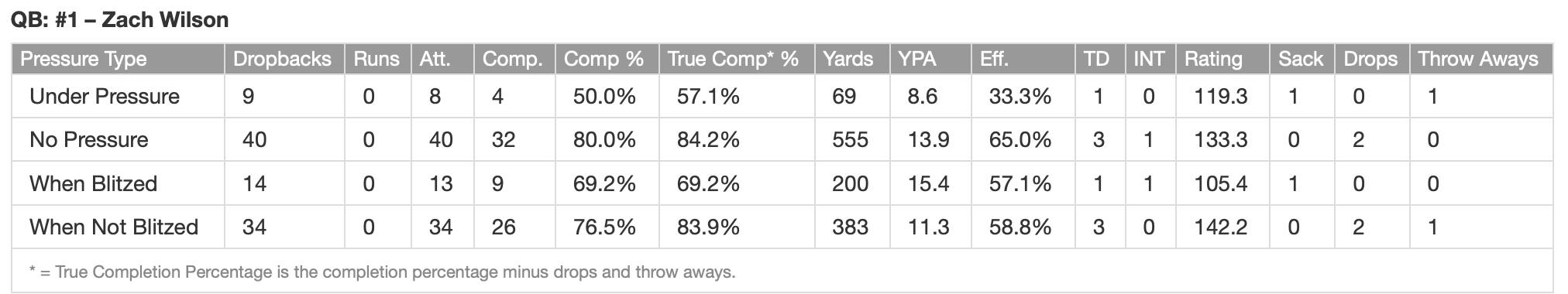Select the Runs column header
The image size is (1568, 294).
pyautogui.click(x=378, y=60)
